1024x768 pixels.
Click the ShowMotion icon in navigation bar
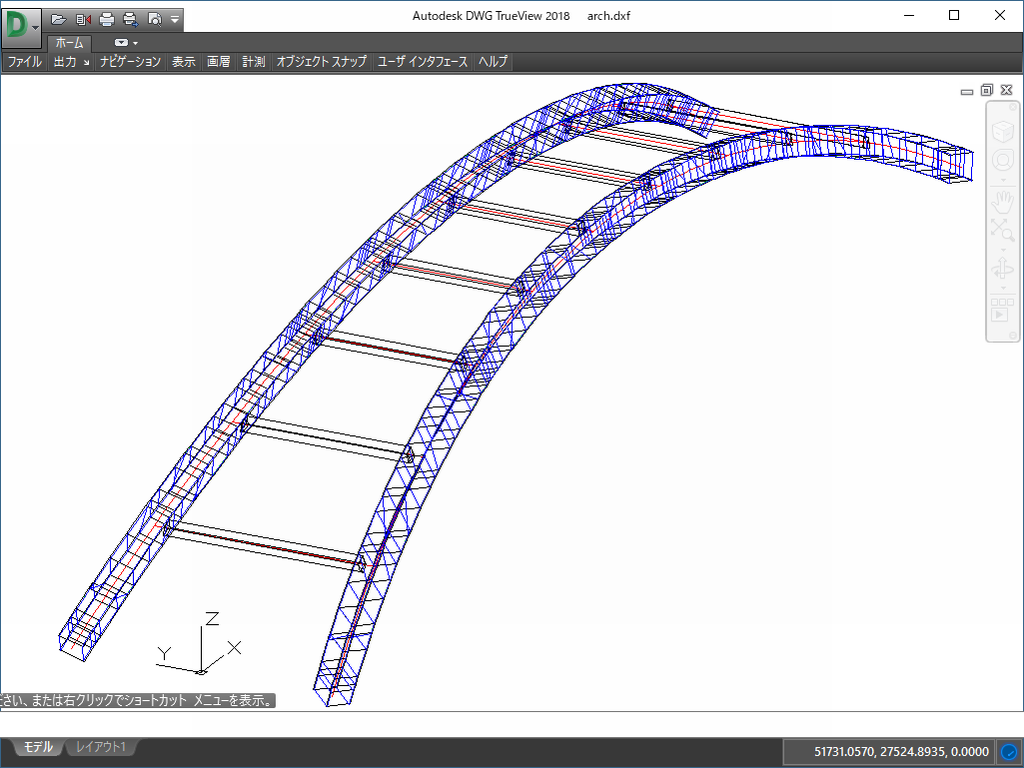1002,313
